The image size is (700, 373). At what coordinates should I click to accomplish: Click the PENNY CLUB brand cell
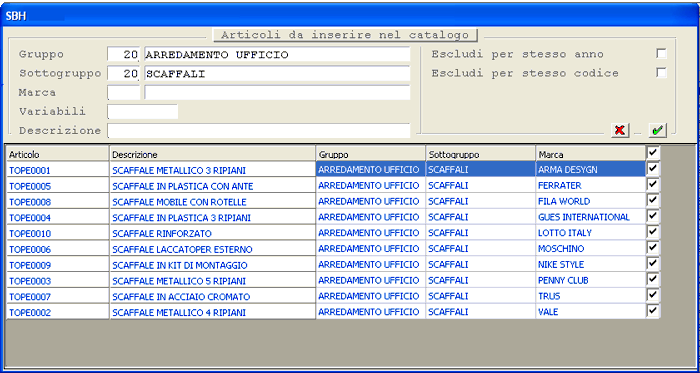tap(590, 280)
